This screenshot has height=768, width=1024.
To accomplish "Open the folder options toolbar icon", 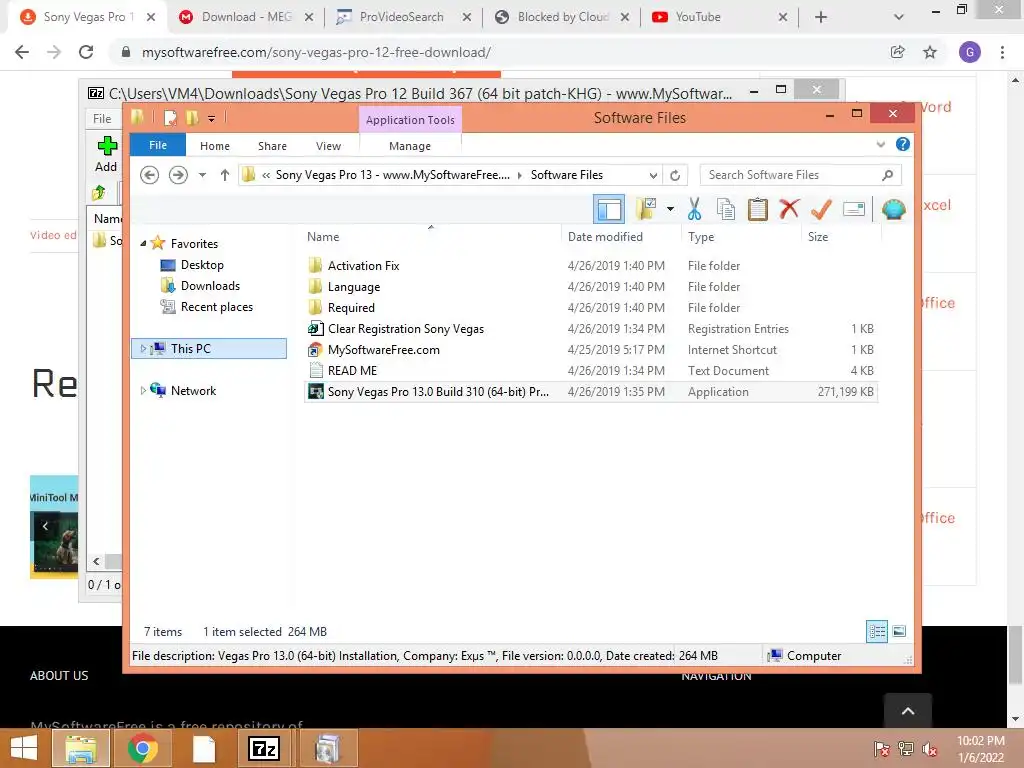I will (x=646, y=209).
